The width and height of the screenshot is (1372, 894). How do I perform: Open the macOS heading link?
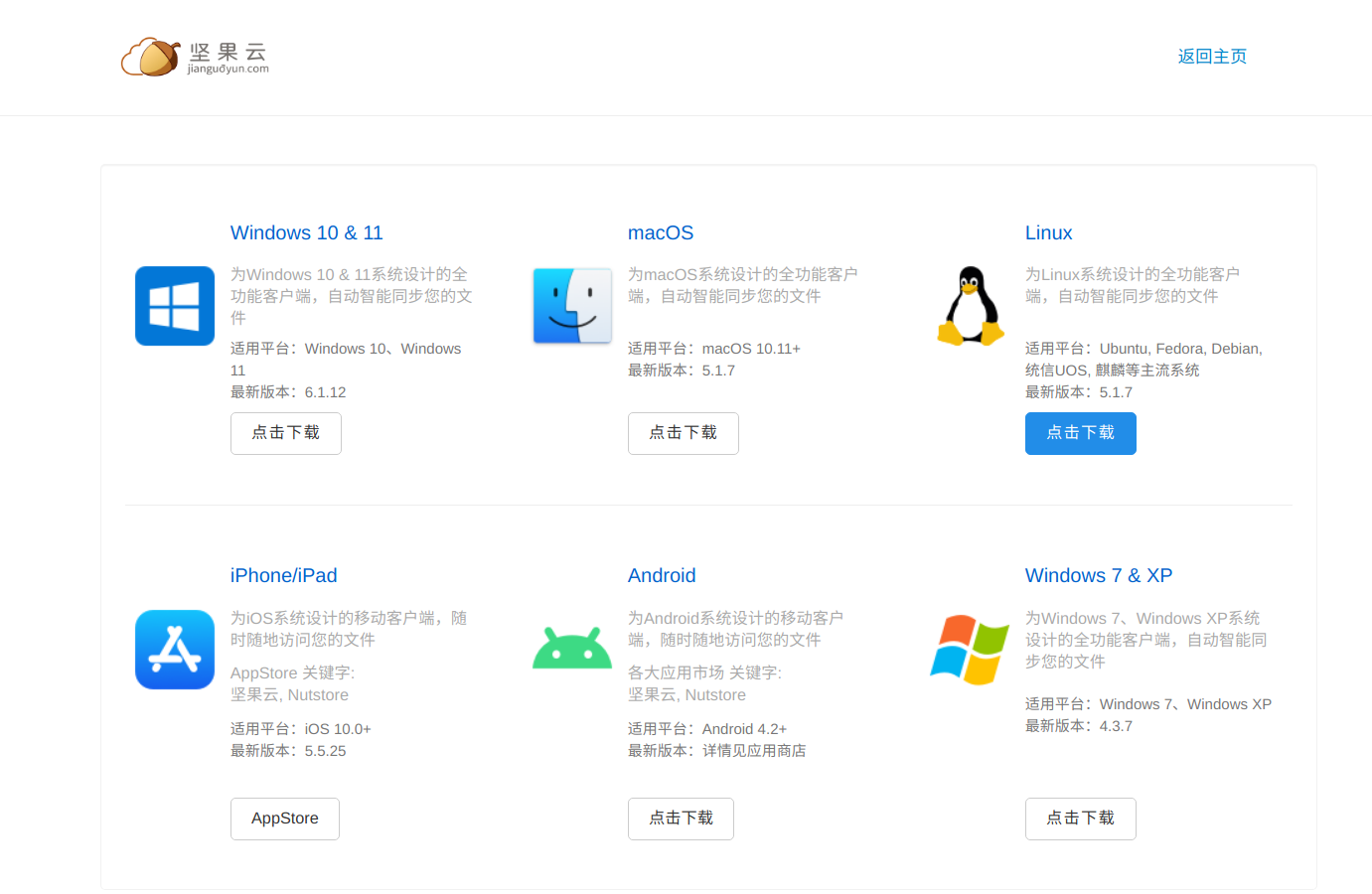point(661,232)
